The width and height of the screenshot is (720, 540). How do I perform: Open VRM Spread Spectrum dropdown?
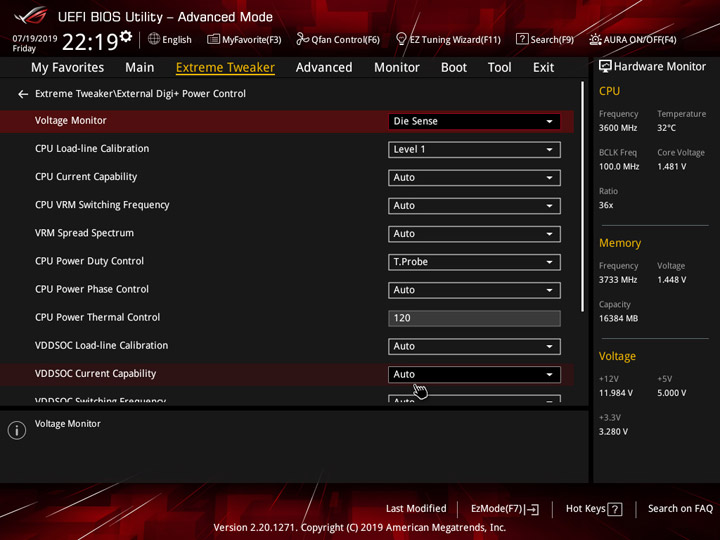[474, 234]
